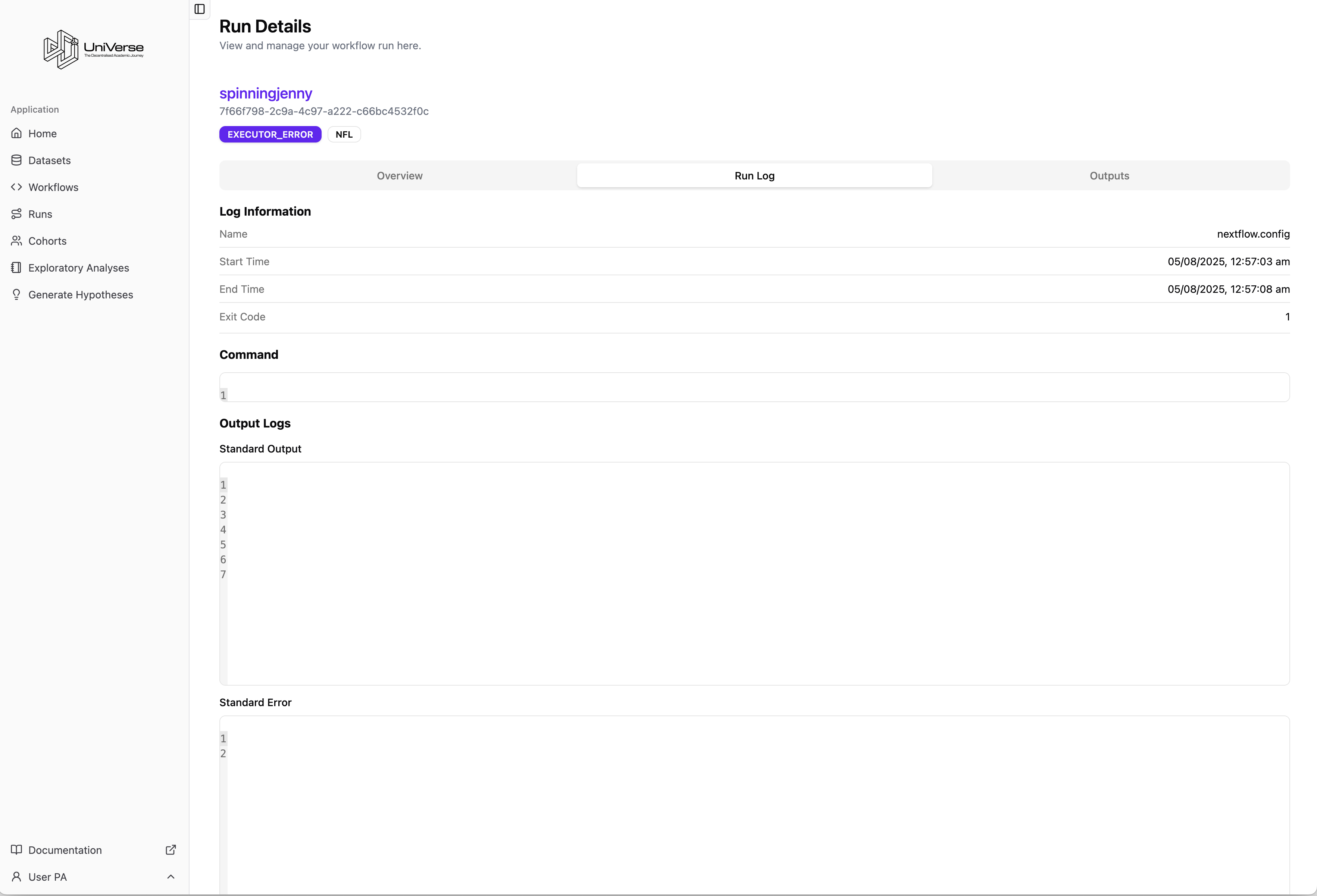Click the EXECUTOR_ERROR status badge
This screenshot has width=1317, height=896.
(x=270, y=134)
